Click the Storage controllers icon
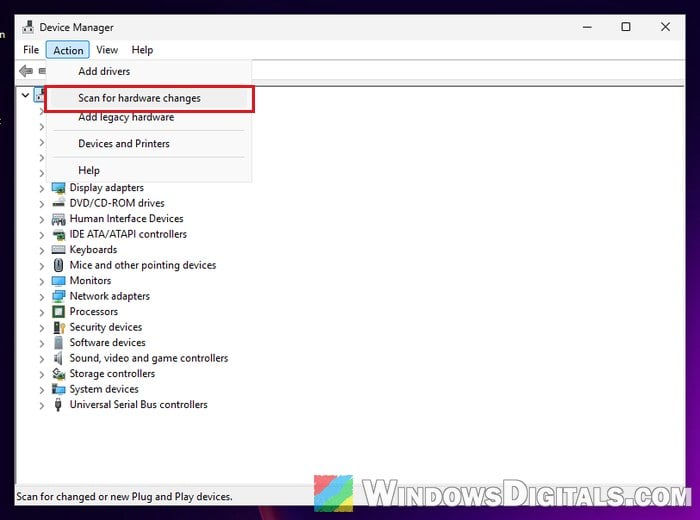This screenshot has width=700, height=520. click(58, 374)
